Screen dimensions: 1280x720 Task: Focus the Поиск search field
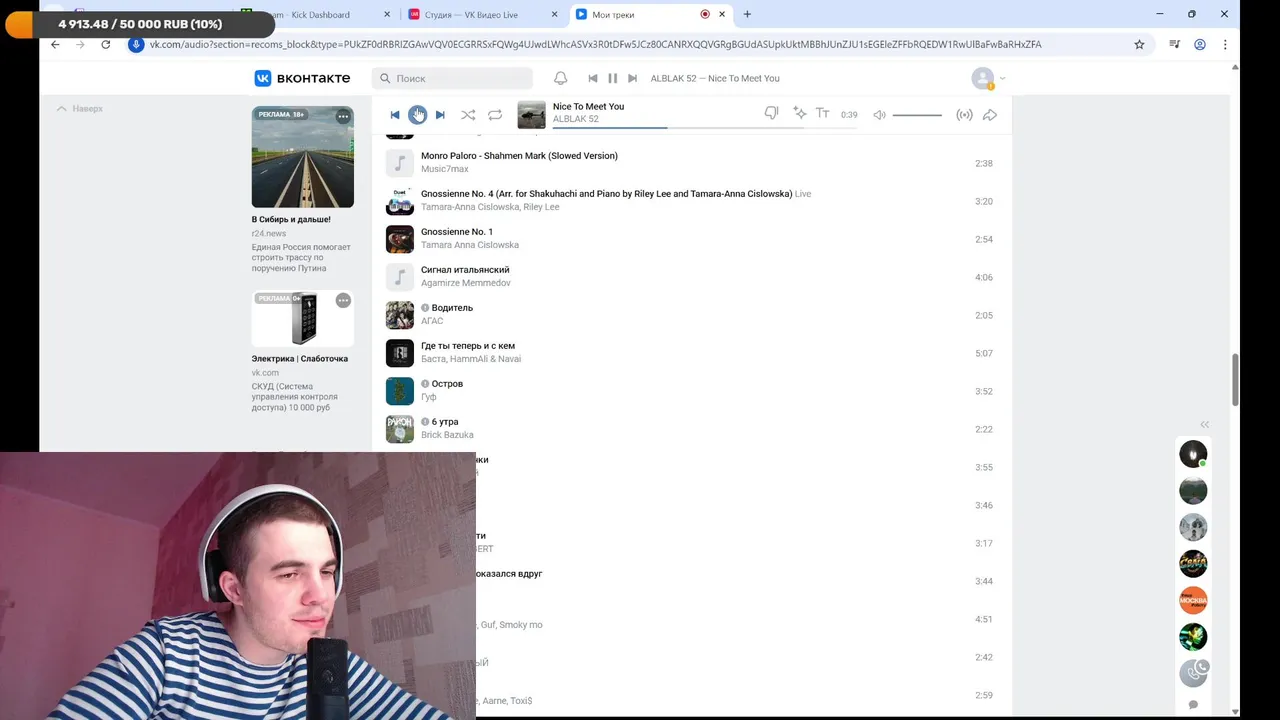tap(452, 78)
